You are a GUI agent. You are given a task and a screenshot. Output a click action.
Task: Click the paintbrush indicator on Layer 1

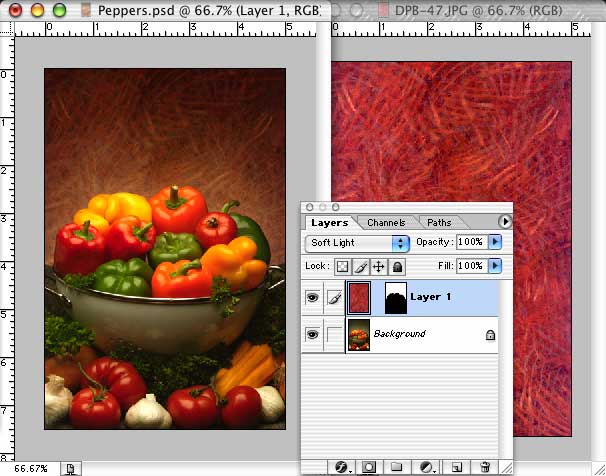pos(334,298)
